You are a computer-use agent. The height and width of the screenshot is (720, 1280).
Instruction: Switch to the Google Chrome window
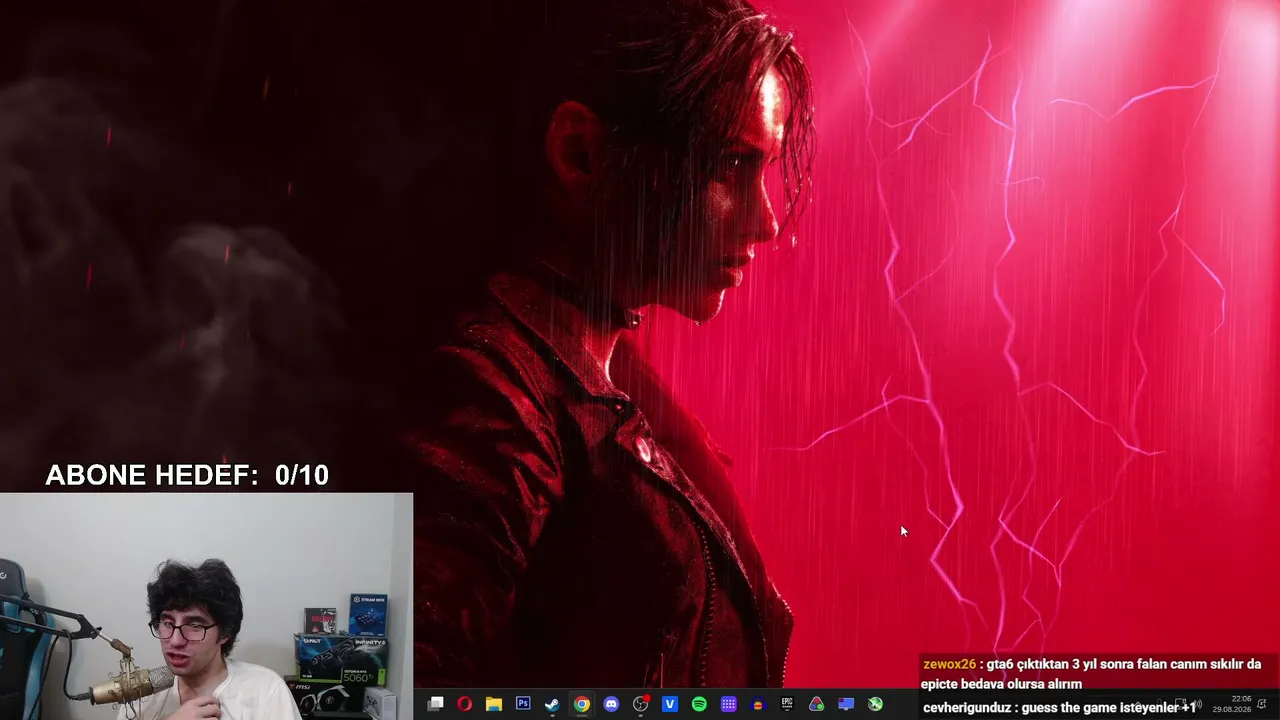click(582, 704)
